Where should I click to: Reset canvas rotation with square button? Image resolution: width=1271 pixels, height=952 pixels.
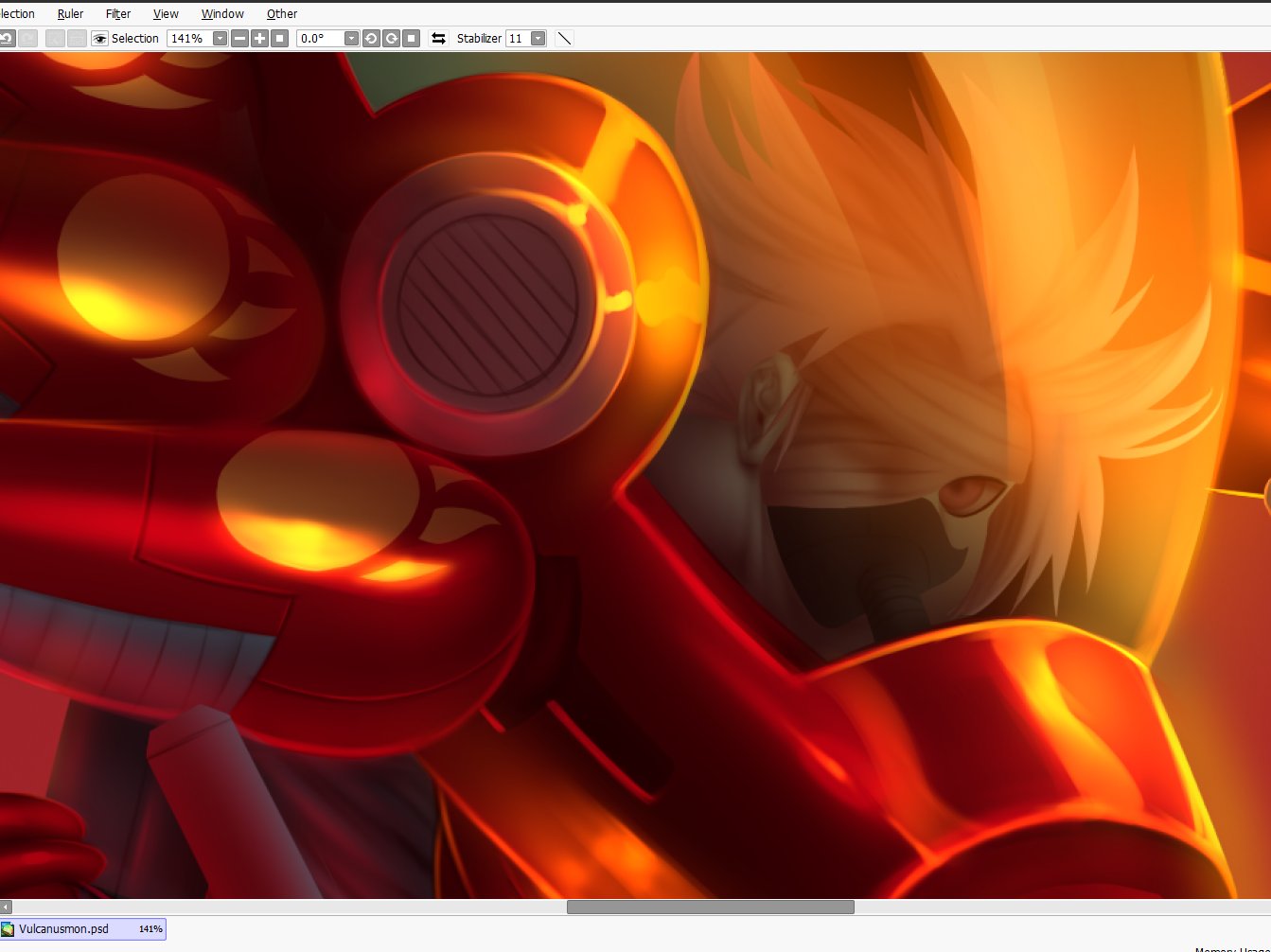click(411, 39)
